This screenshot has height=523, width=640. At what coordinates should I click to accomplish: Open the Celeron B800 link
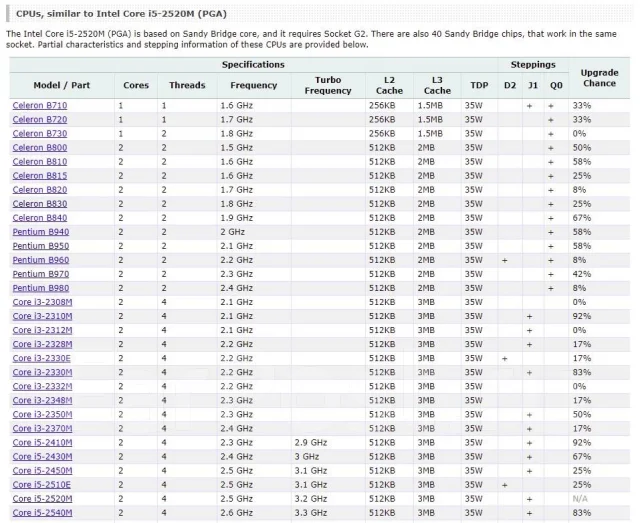pos(40,147)
